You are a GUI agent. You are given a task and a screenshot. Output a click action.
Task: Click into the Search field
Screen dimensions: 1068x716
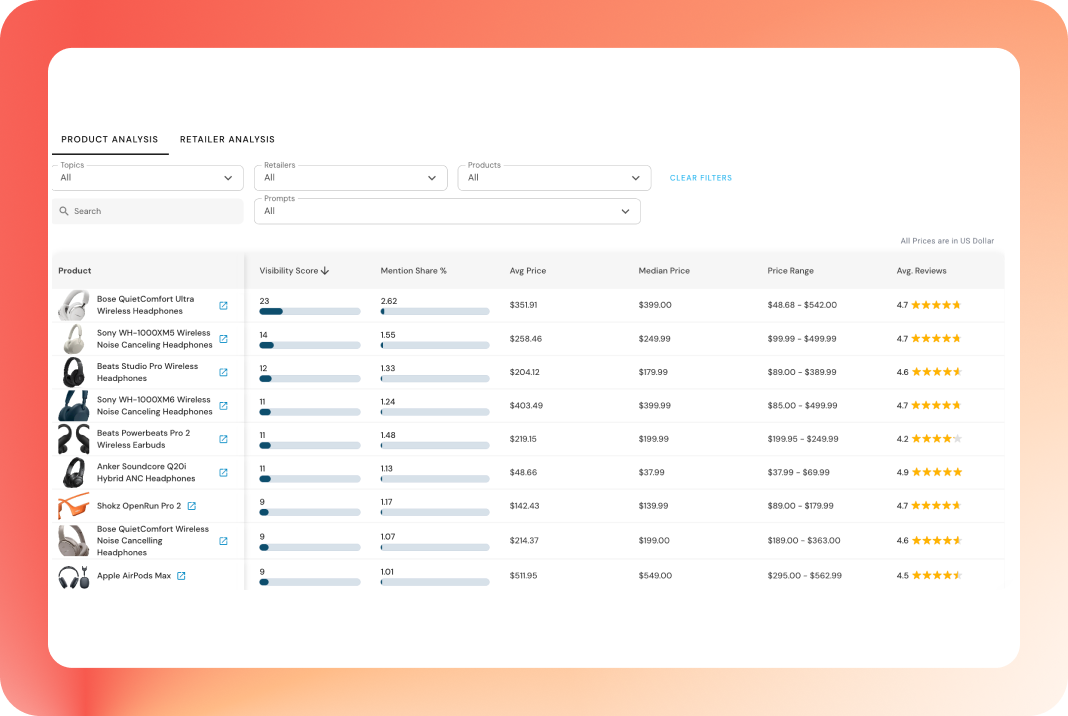(x=148, y=211)
